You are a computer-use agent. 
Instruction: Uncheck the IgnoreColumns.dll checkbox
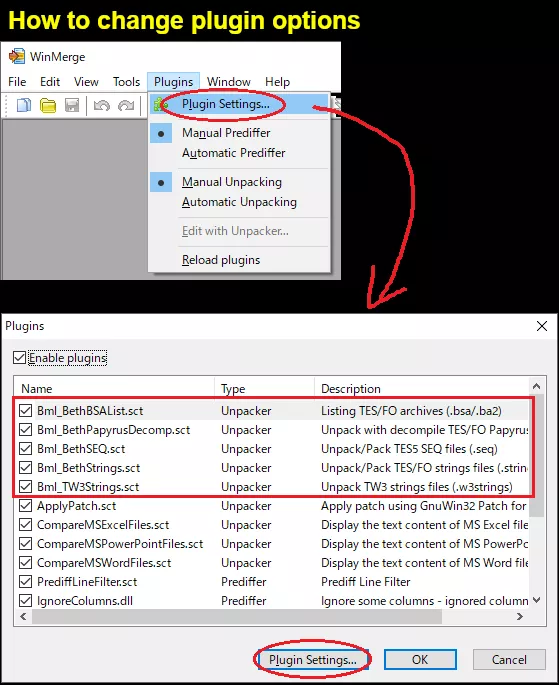[25, 601]
